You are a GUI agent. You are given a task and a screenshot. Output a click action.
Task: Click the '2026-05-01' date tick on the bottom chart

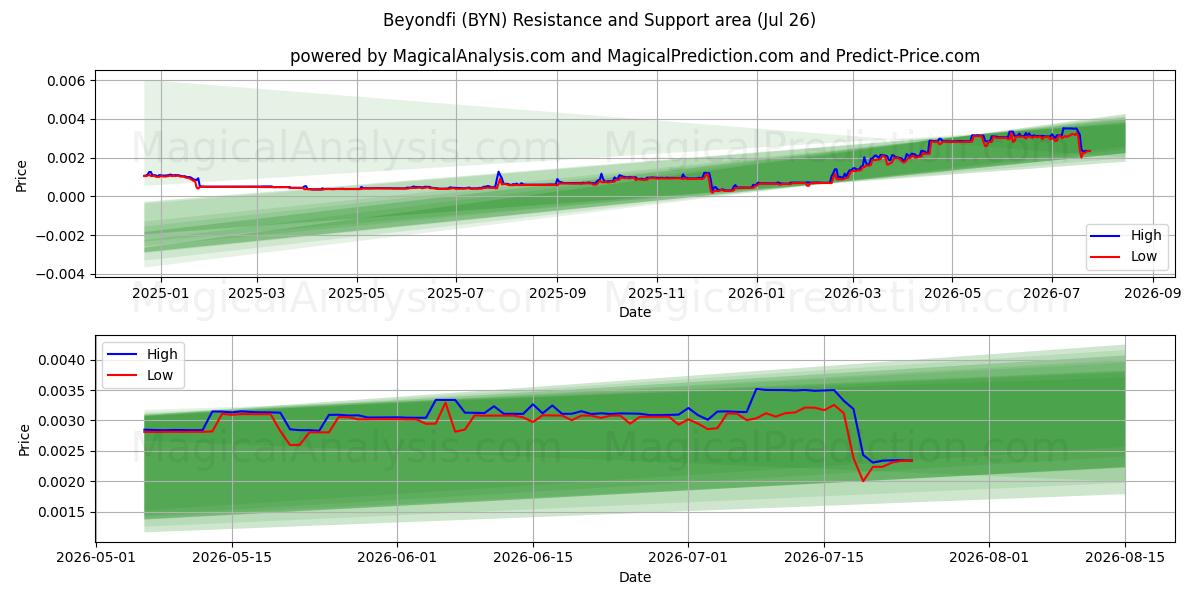click(96, 559)
